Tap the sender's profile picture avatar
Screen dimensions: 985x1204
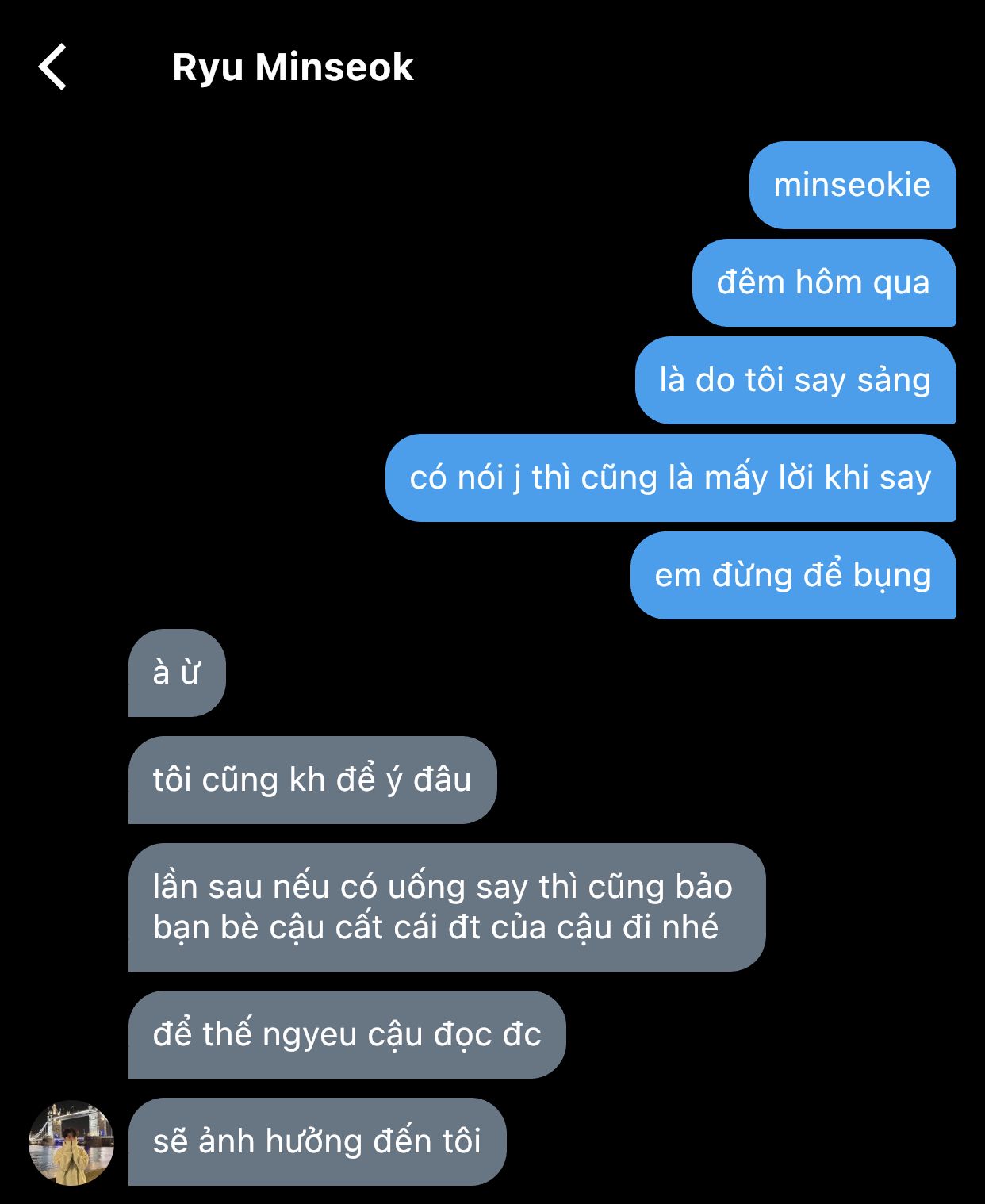coord(71,1142)
